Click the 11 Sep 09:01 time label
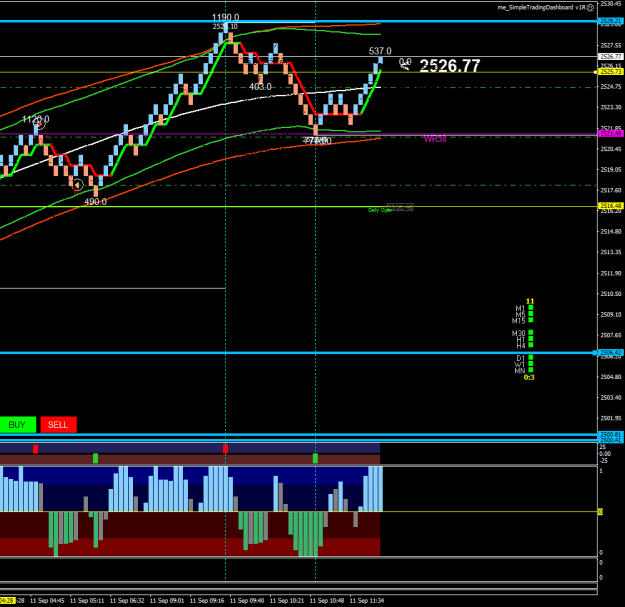Screen dimensions: 625x607 167,601
